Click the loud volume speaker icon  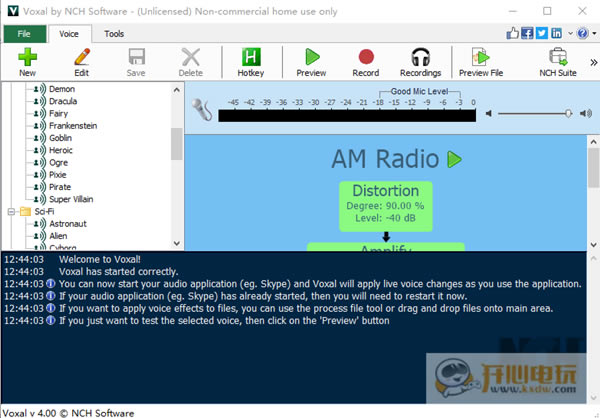coord(585,113)
